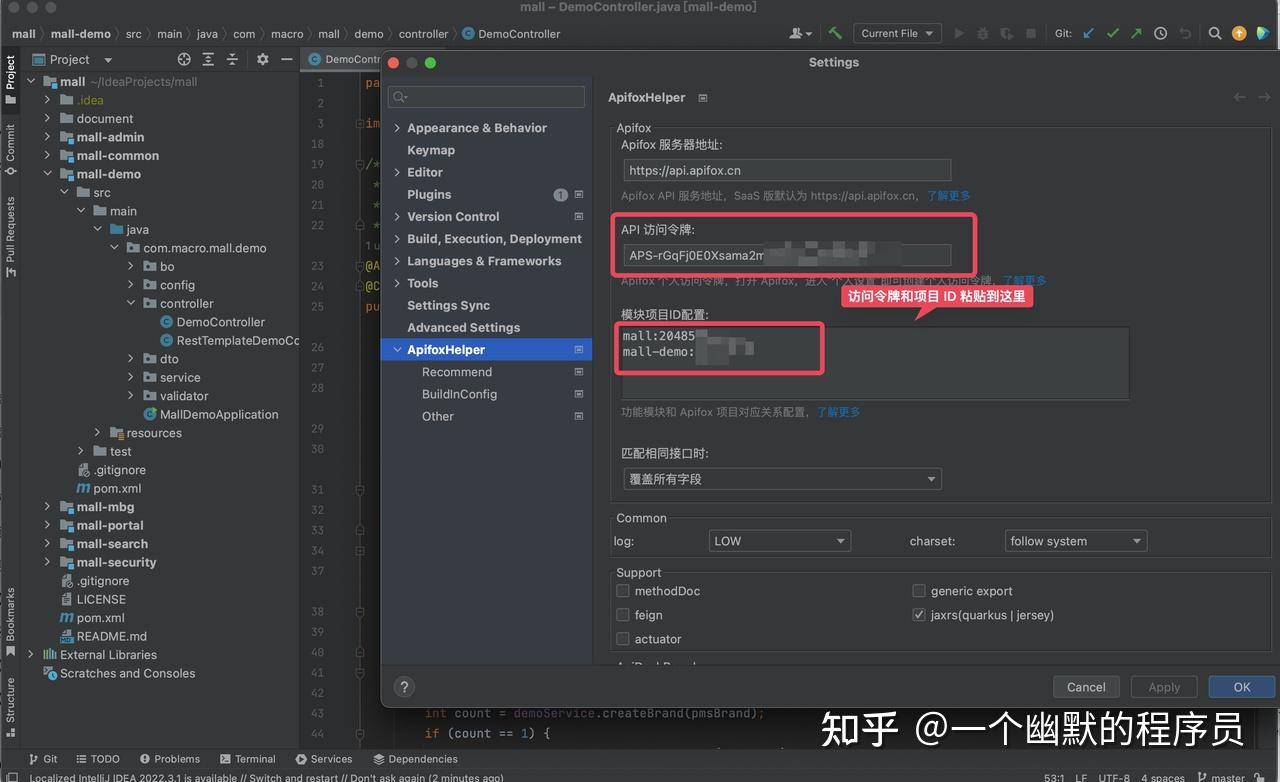Image resolution: width=1280 pixels, height=782 pixels.
Task: Open the Terminal tool window
Action: pyautogui.click(x=247, y=759)
